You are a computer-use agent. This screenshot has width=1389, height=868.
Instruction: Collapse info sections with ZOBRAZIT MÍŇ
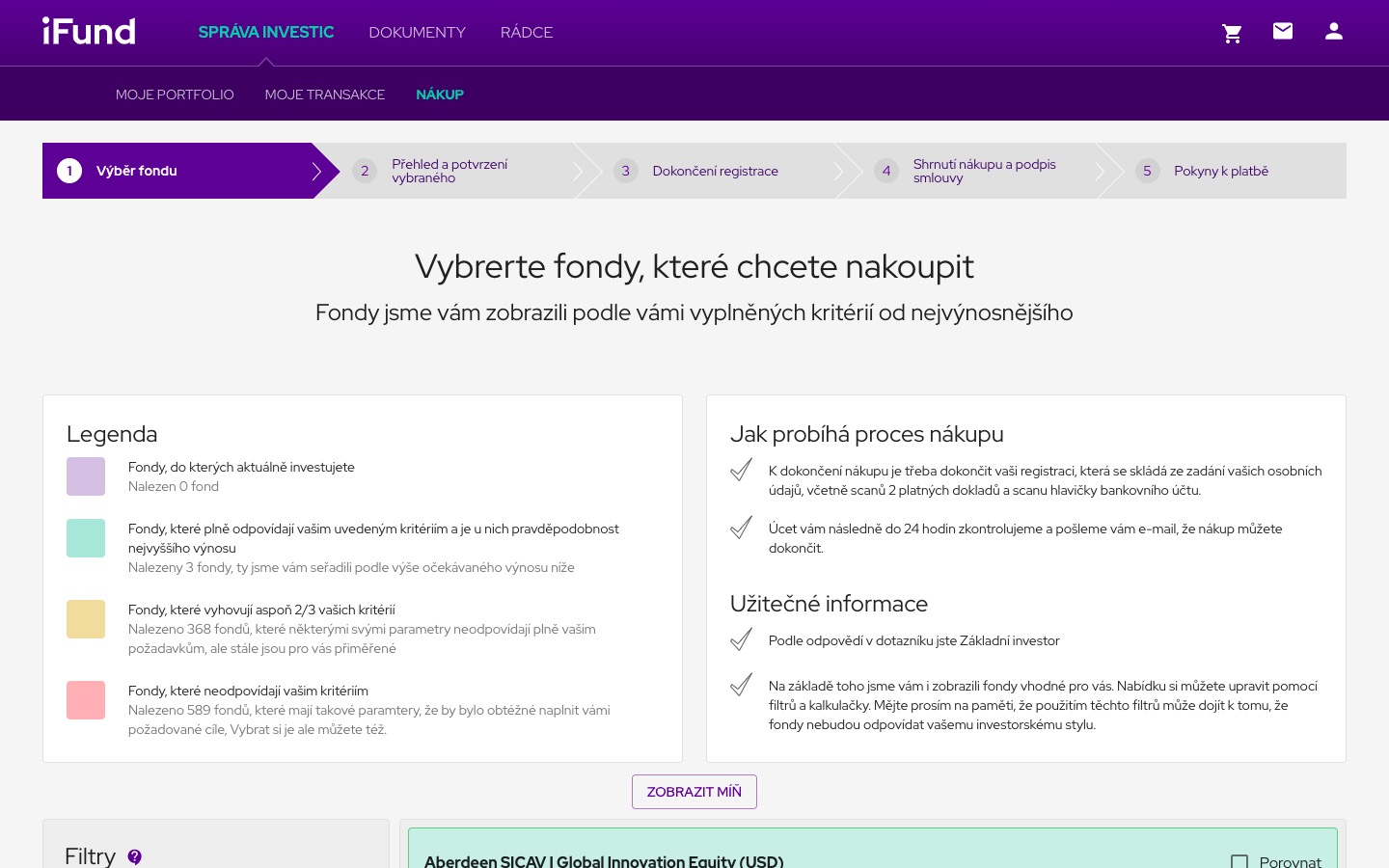[x=694, y=791]
